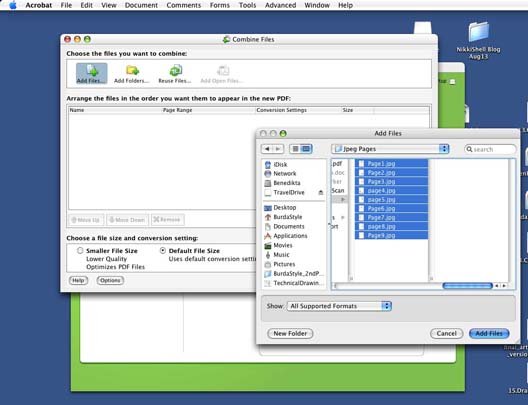
Task: Select page4.jpg in the file list
Action: (392, 191)
